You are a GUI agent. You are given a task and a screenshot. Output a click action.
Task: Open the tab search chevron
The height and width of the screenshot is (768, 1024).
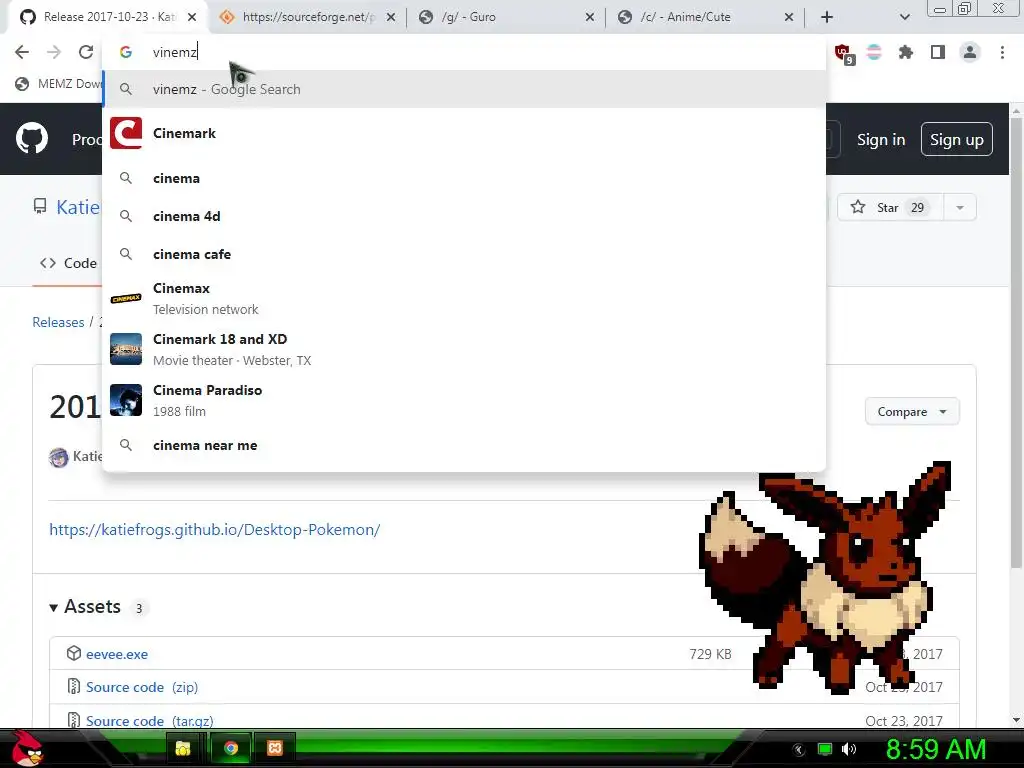(x=904, y=17)
